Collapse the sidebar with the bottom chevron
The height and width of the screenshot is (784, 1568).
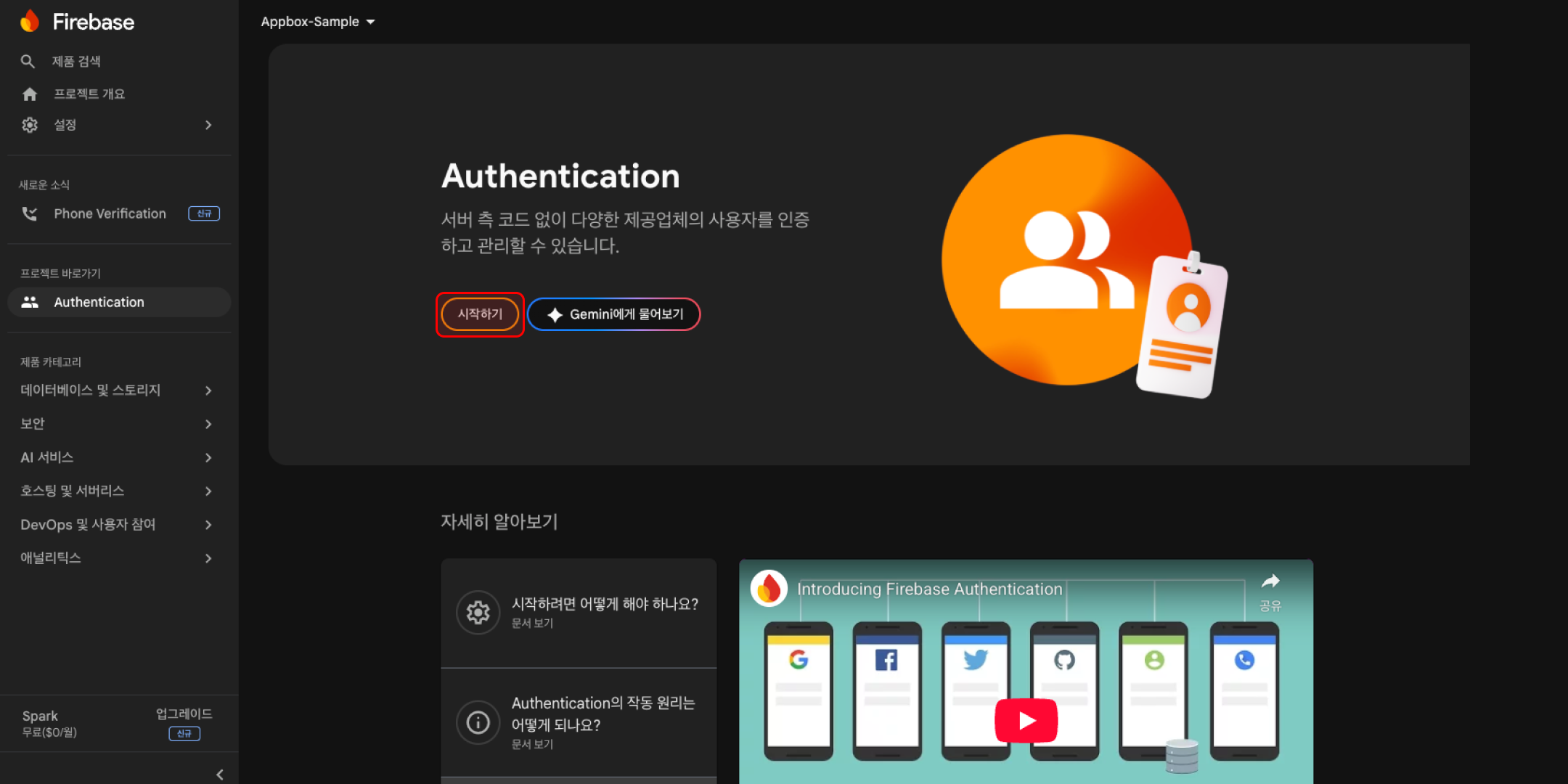coord(219,775)
